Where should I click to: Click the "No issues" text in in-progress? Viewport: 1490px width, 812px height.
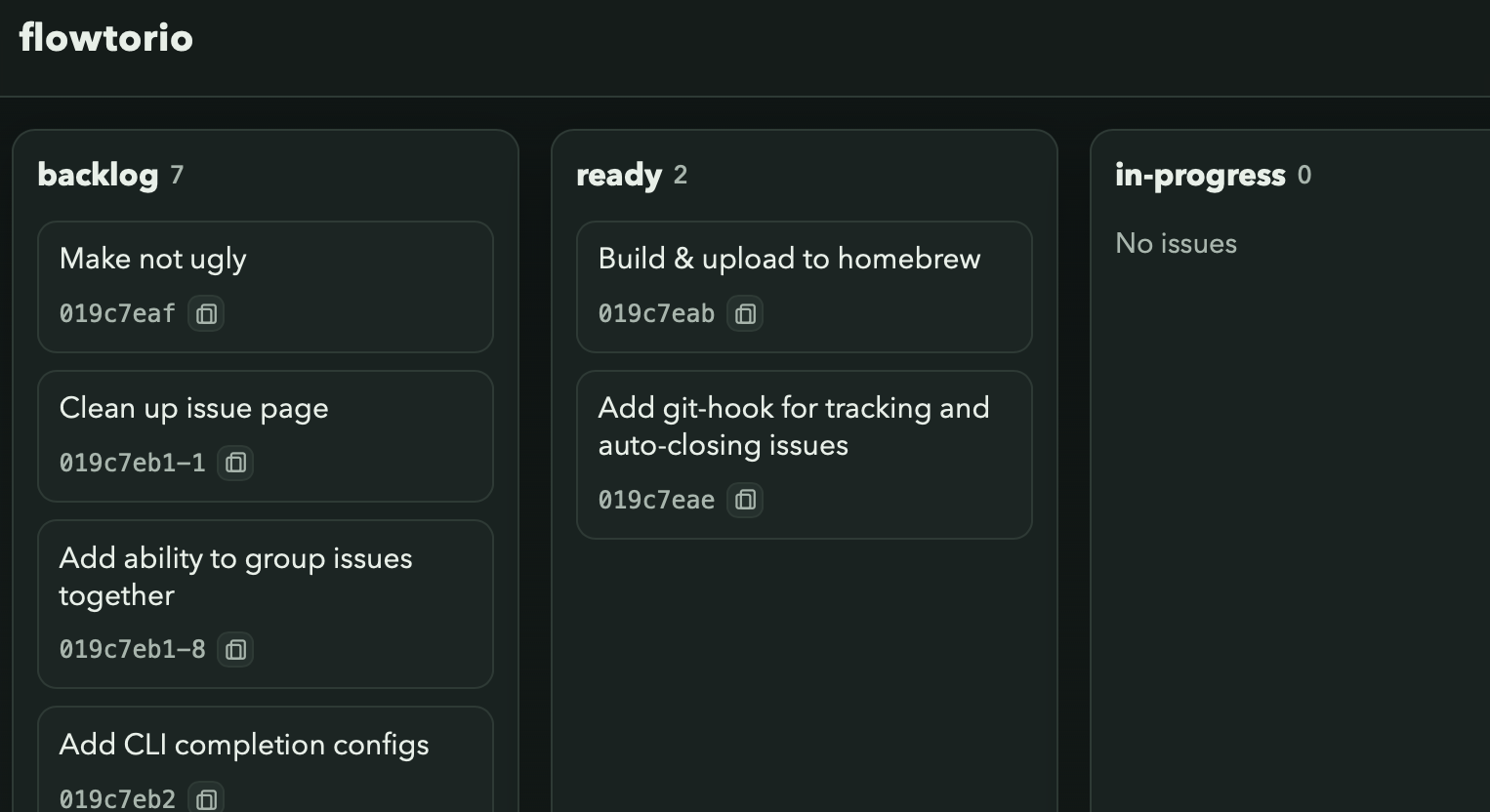(1176, 243)
